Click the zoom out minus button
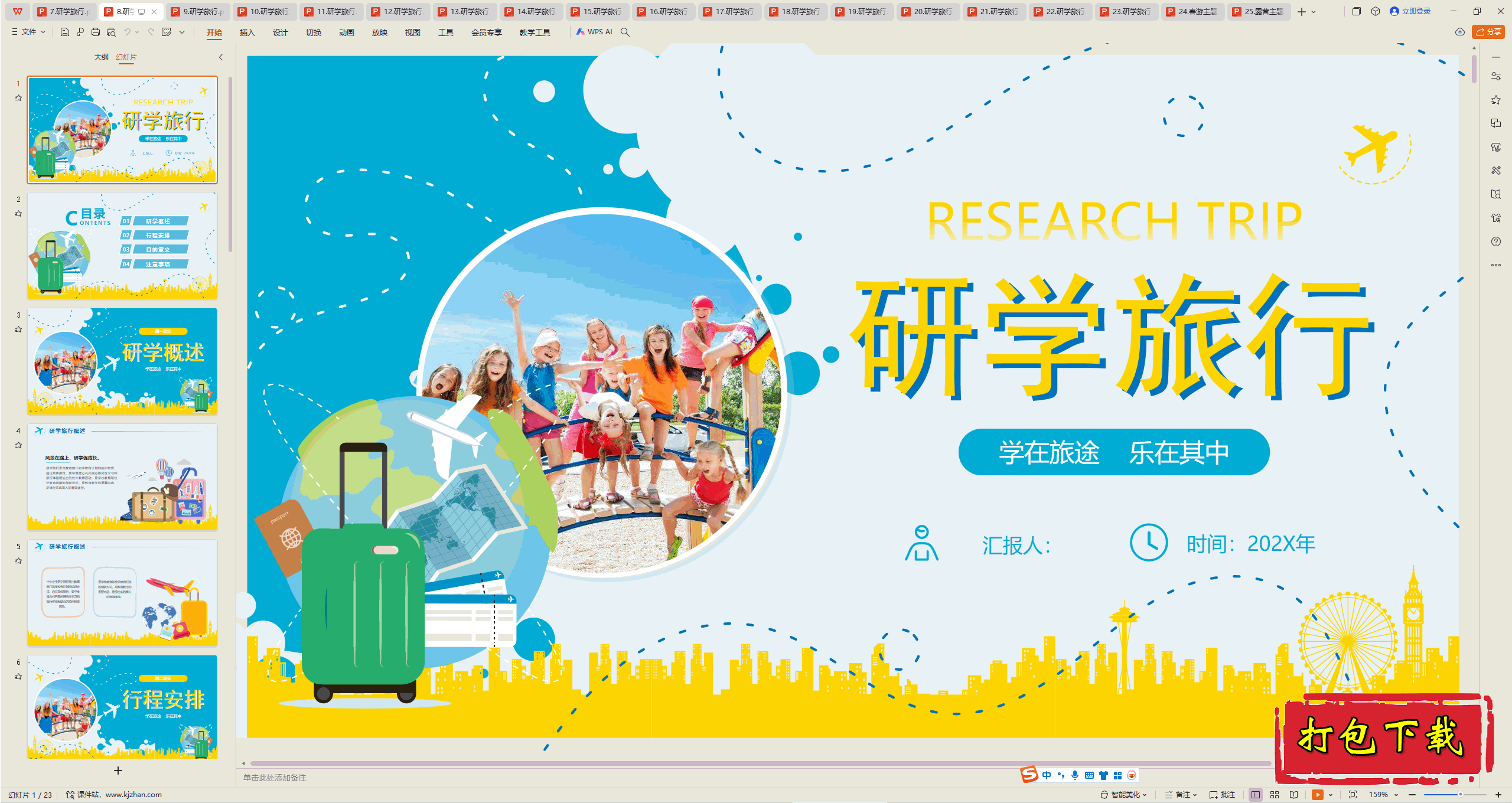1512x803 pixels. coord(1412,795)
